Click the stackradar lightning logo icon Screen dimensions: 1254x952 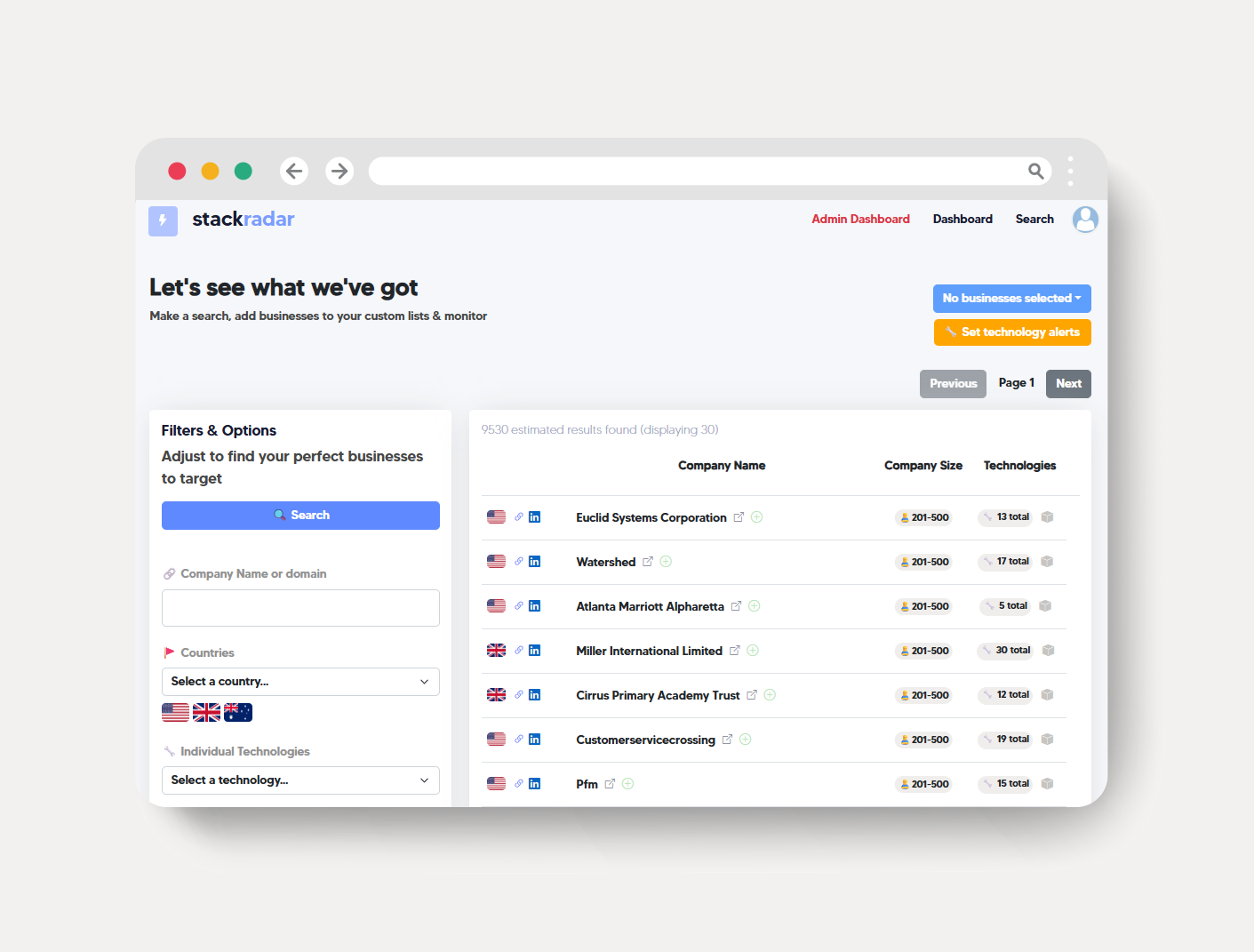[x=163, y=220]
